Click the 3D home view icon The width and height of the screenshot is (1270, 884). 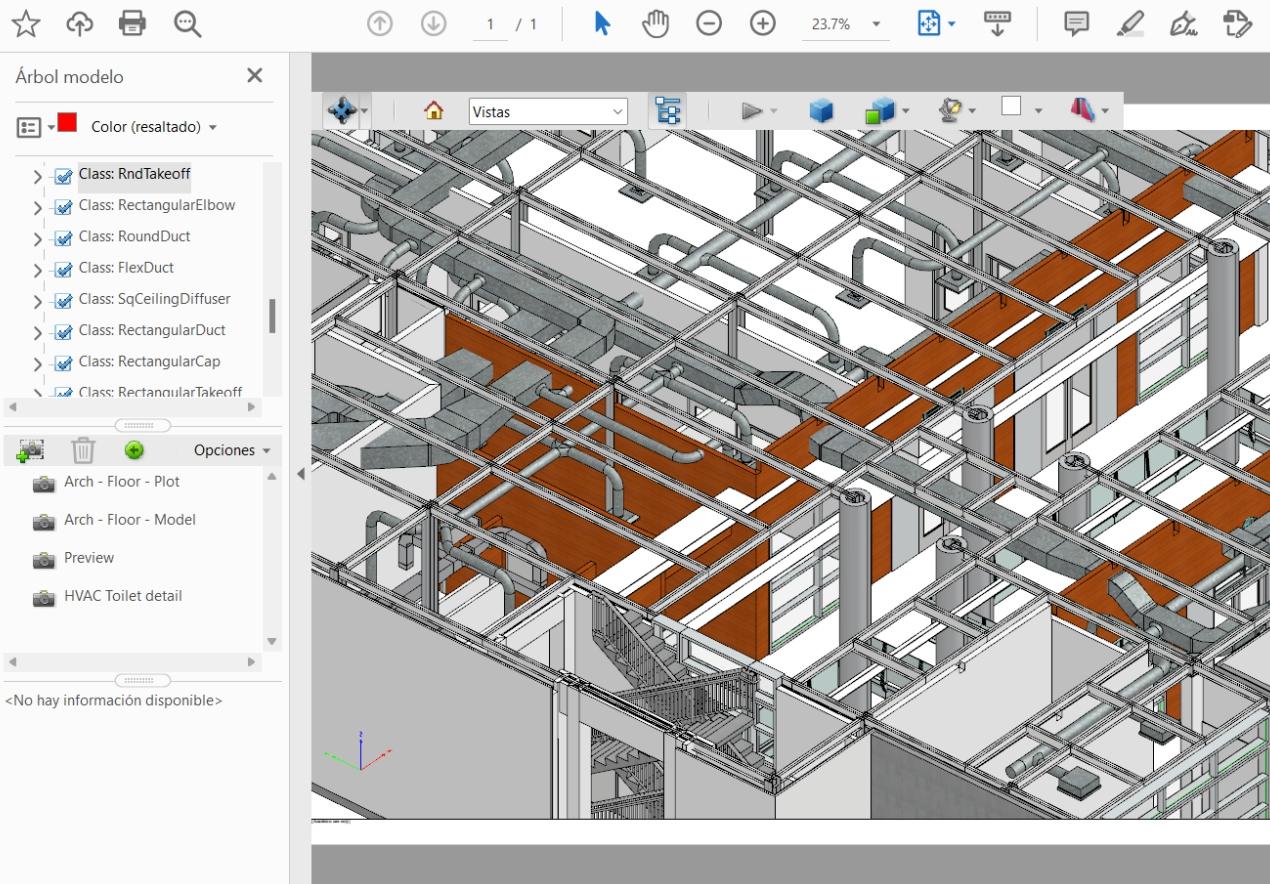point(434,111)
